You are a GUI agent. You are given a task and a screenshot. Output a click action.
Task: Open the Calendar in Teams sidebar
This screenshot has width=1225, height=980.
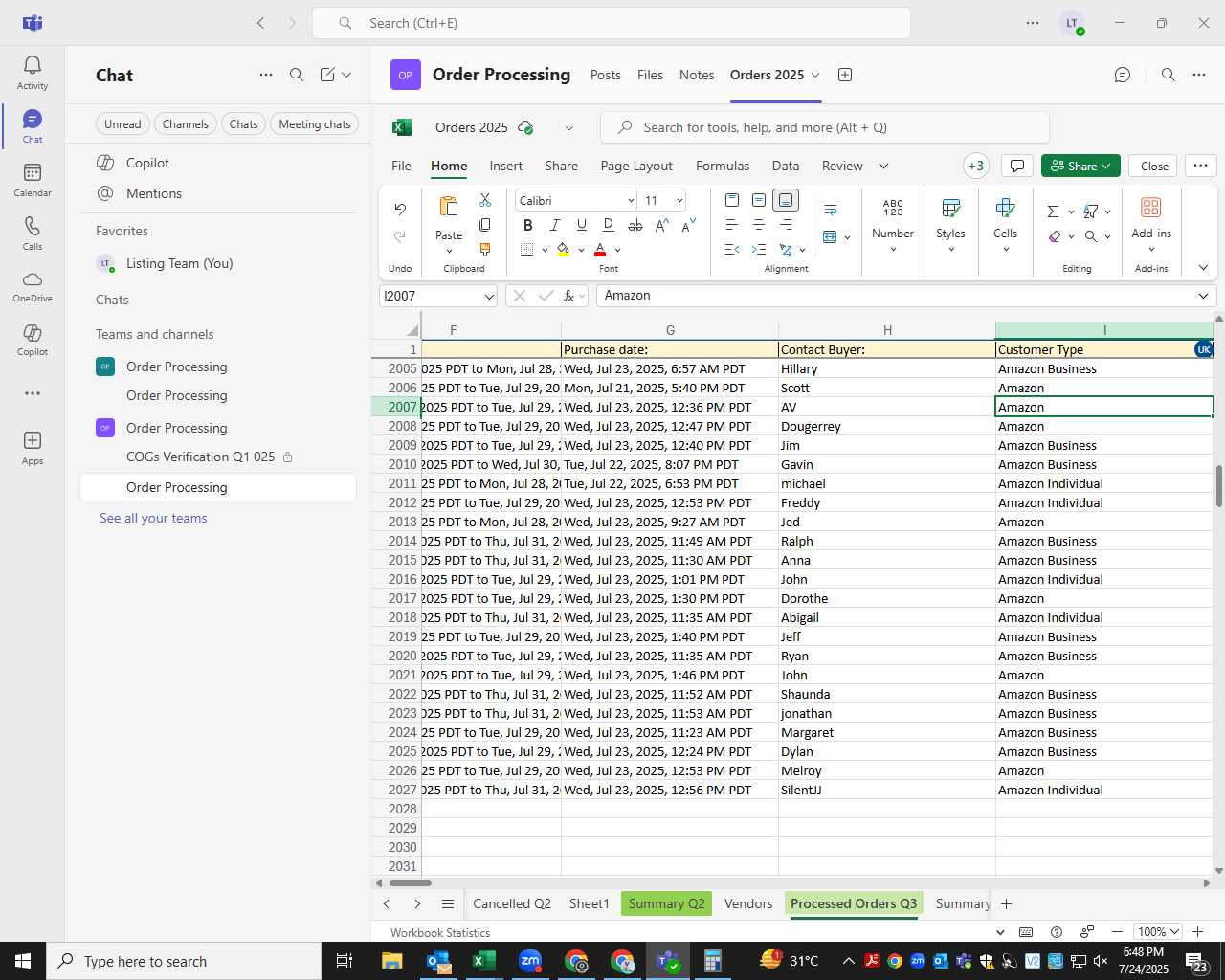(x=32, y=180)
